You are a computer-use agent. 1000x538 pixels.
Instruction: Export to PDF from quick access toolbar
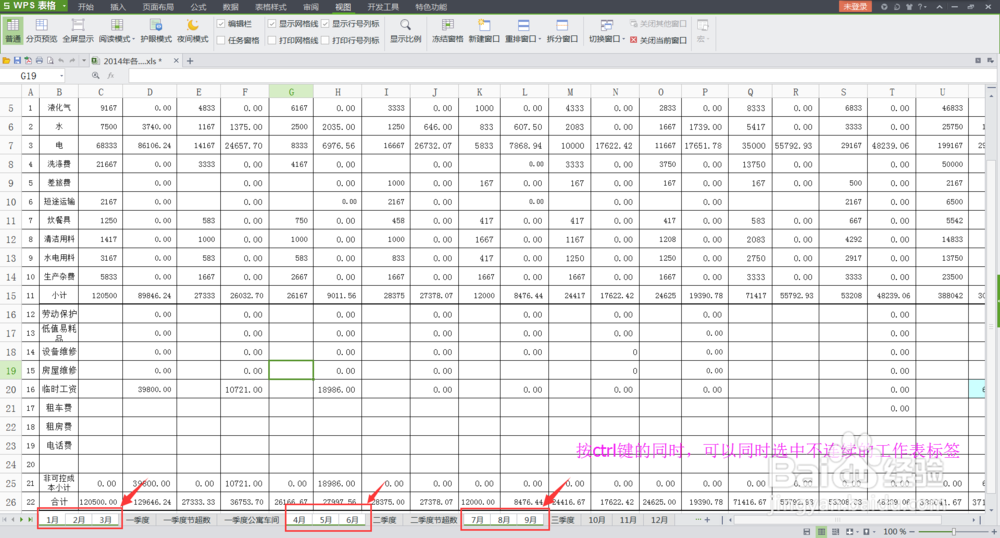point(28,61)
